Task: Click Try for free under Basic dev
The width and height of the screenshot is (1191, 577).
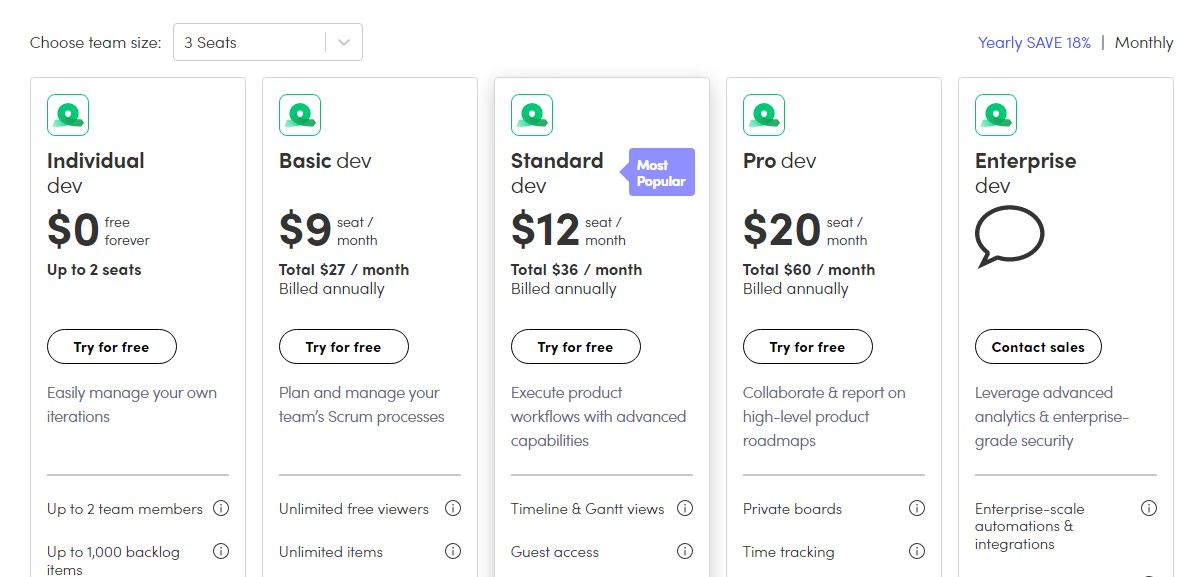Action: [x=343, y=347]
